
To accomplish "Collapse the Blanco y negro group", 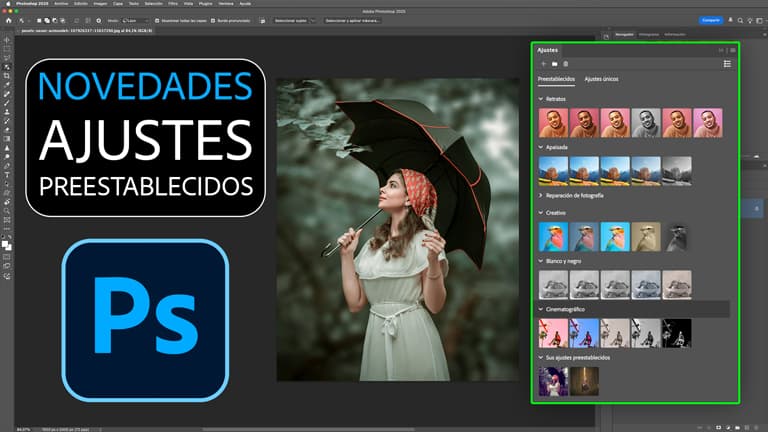I will click(541, 261).
